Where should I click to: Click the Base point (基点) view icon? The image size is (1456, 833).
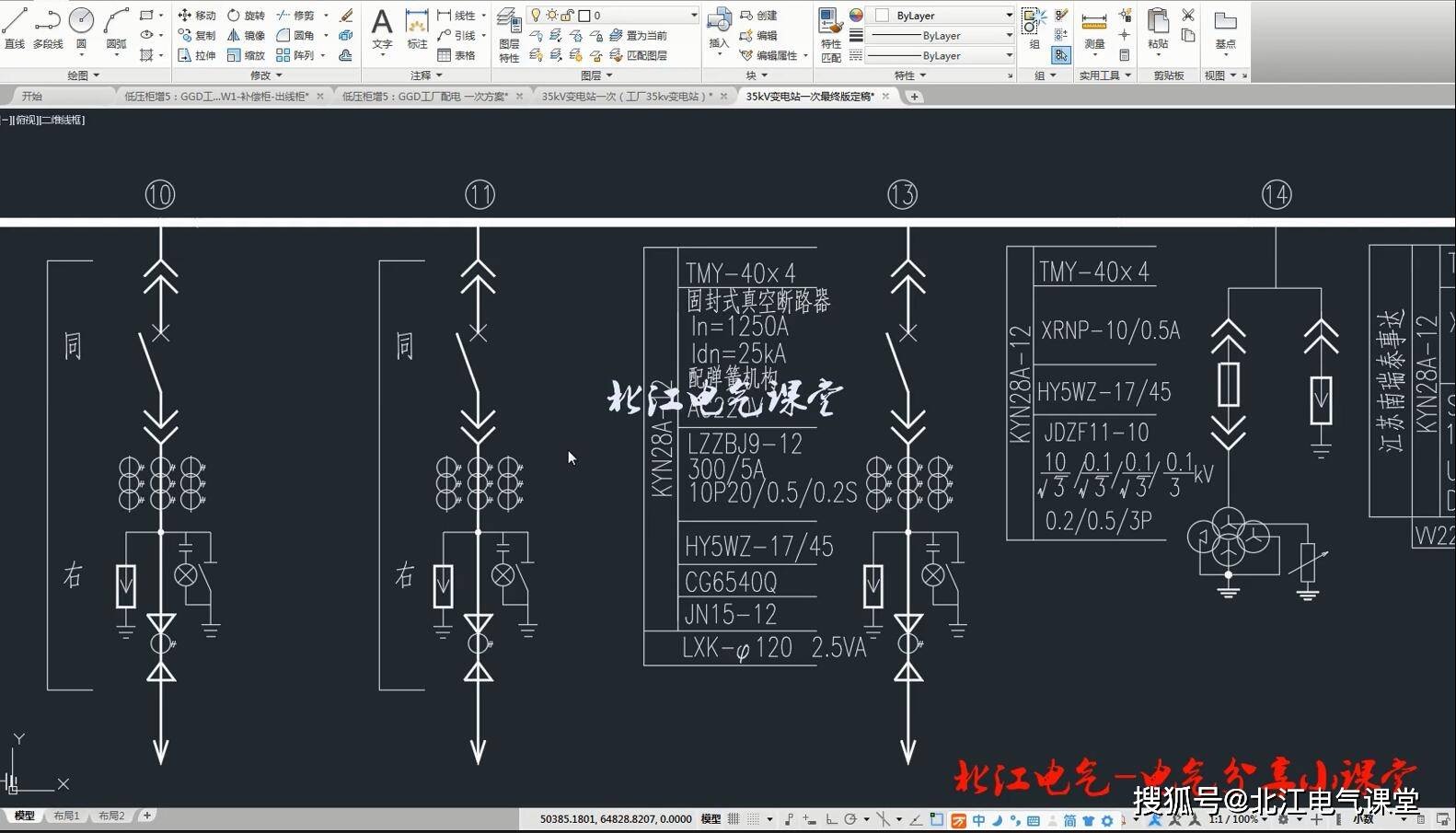click(x=1225, y=29)
